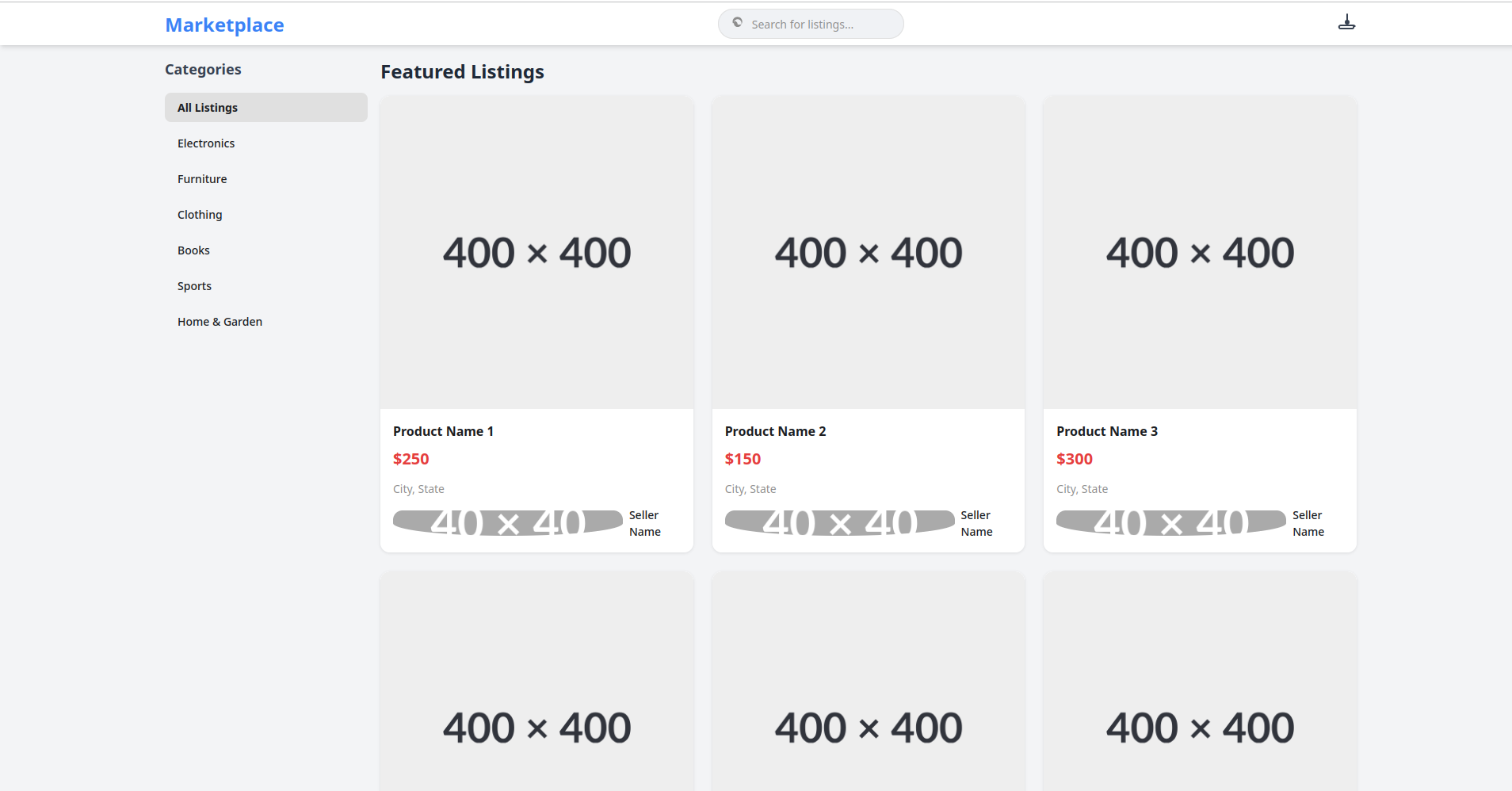This screenshot has height=791, width=1512.
Task: Show Sports category listings
Action: click(194, 286)
